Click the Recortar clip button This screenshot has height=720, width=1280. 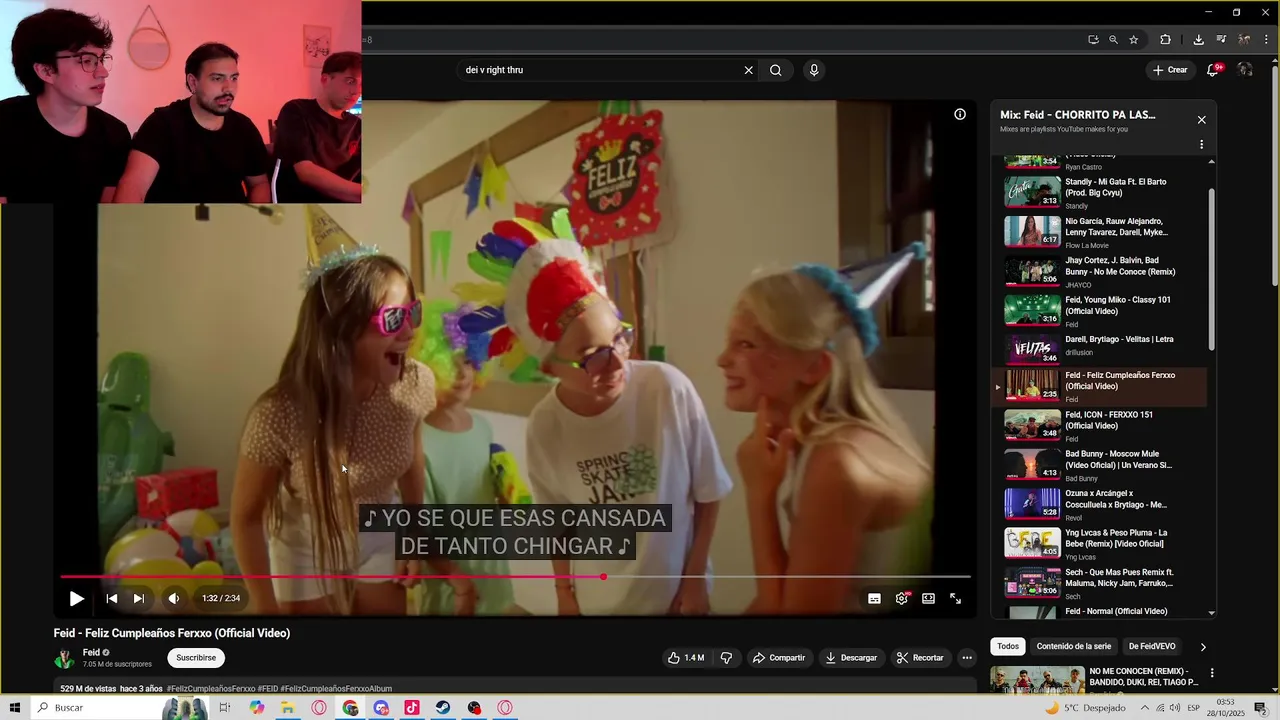click(x=920, y=658)
